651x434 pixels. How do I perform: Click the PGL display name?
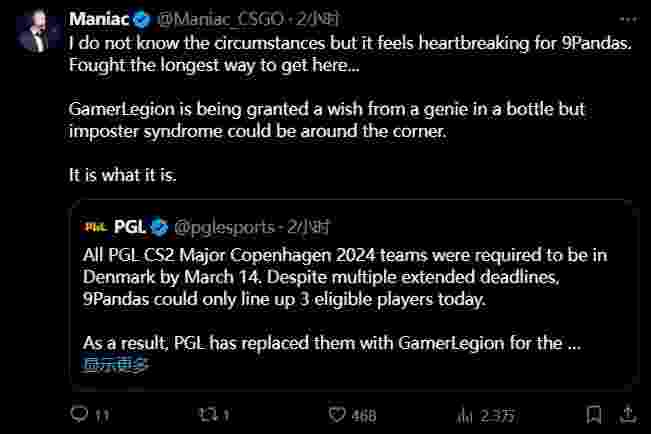pos(130,225)
